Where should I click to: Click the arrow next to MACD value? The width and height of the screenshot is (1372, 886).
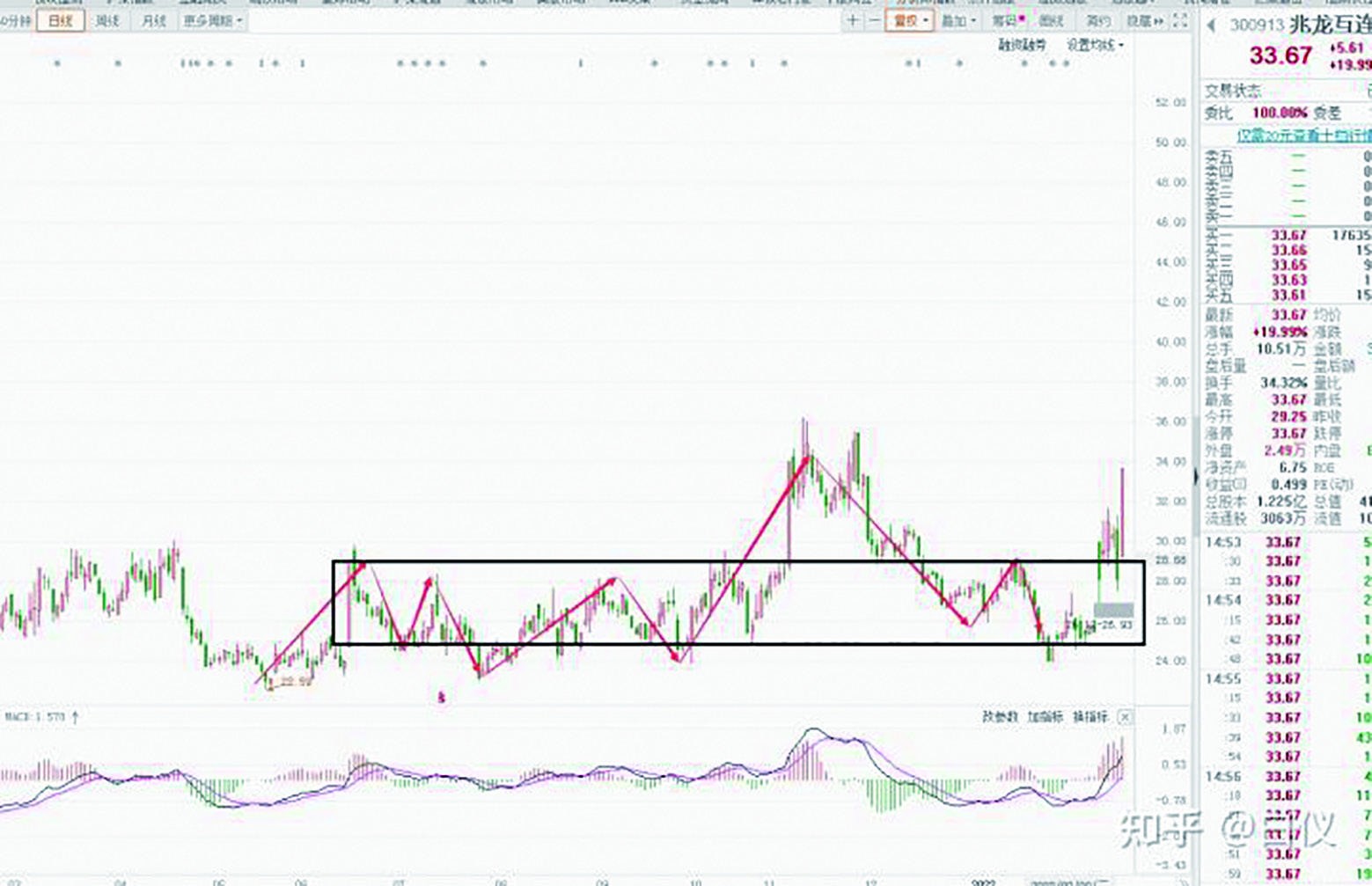76,717
